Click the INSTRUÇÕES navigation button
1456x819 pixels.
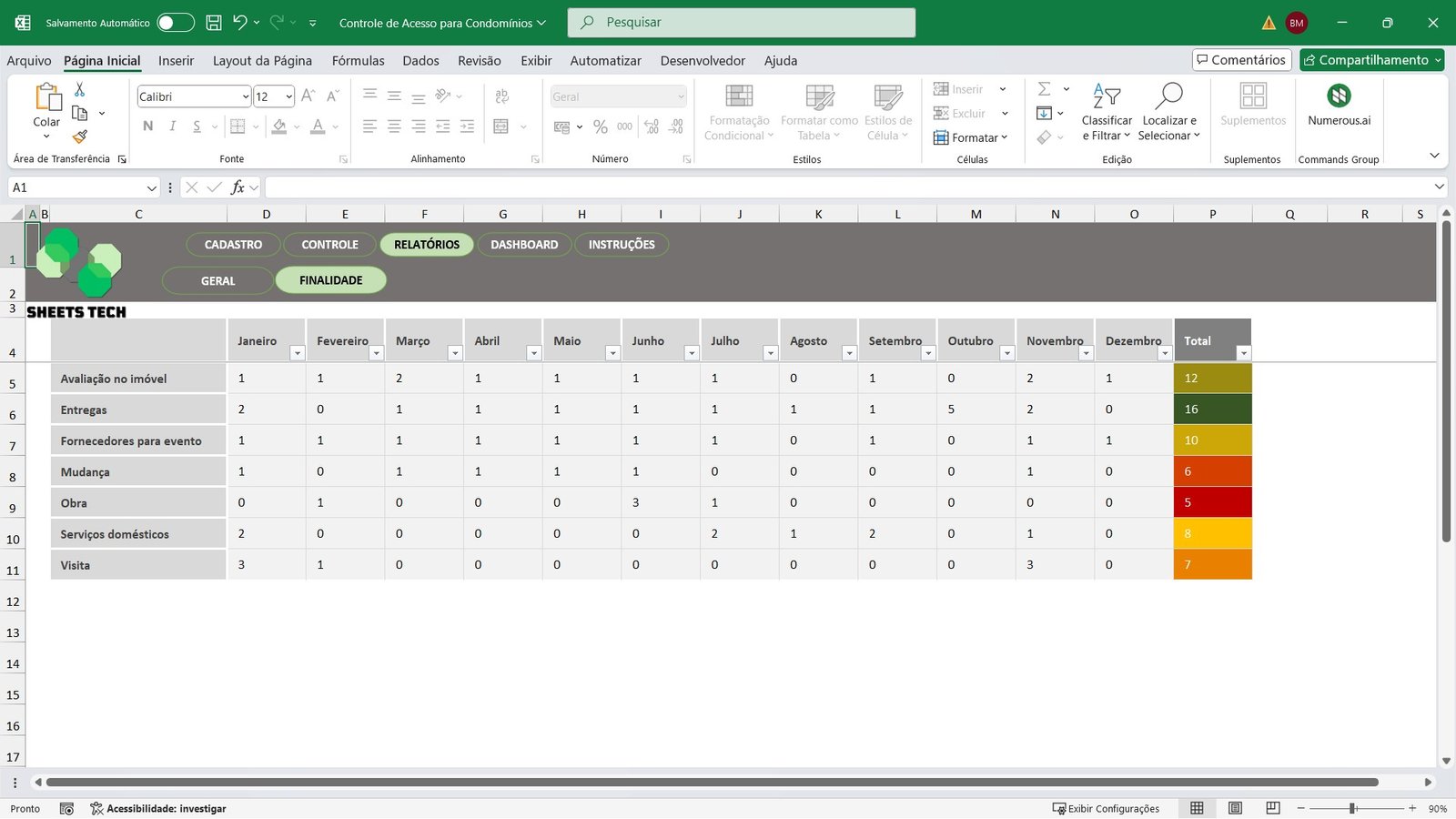[622, 245]
